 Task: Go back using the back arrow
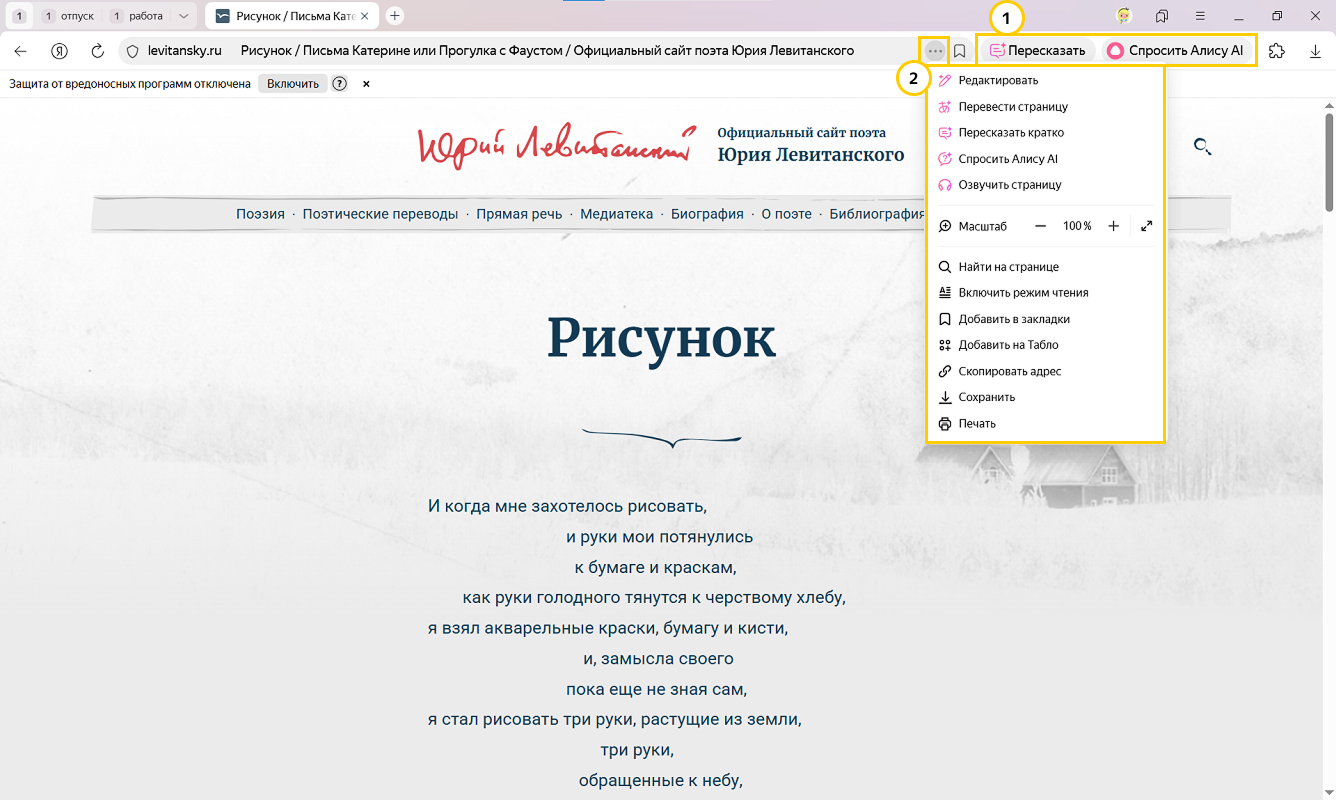[x=20, y=51]
